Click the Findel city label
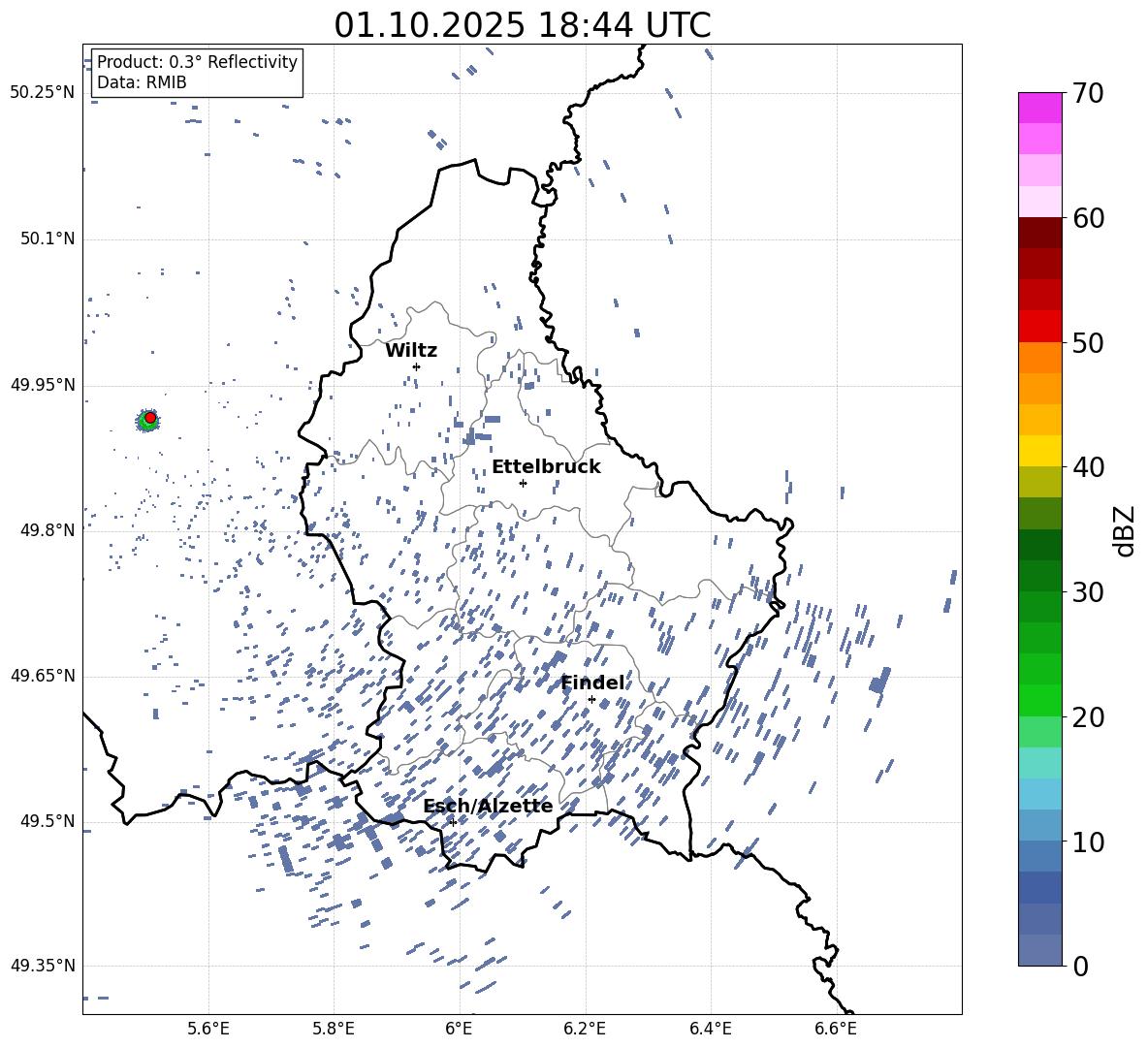 tap(592, 683)
